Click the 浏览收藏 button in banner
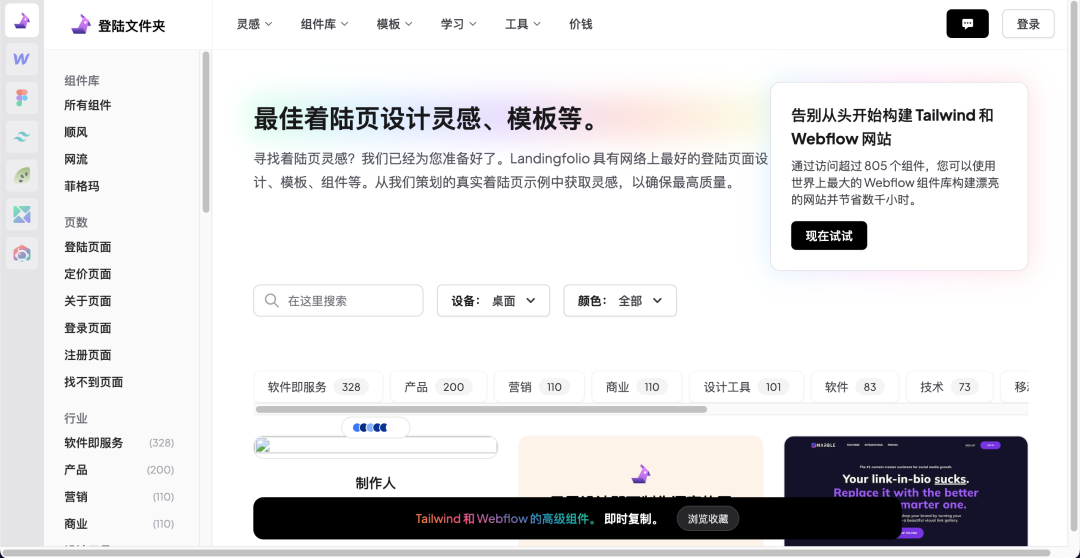The height and width of the screenshot is (558, 1080). tap(708, 519)
